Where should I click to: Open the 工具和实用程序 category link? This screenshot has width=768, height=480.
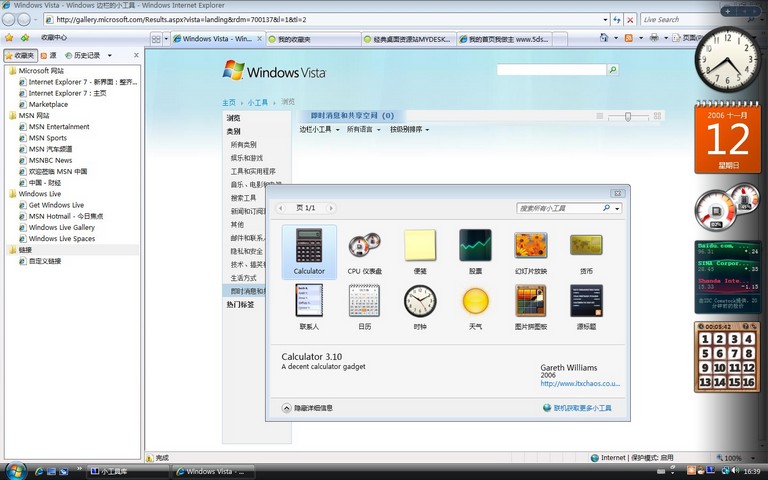[253, 171]
